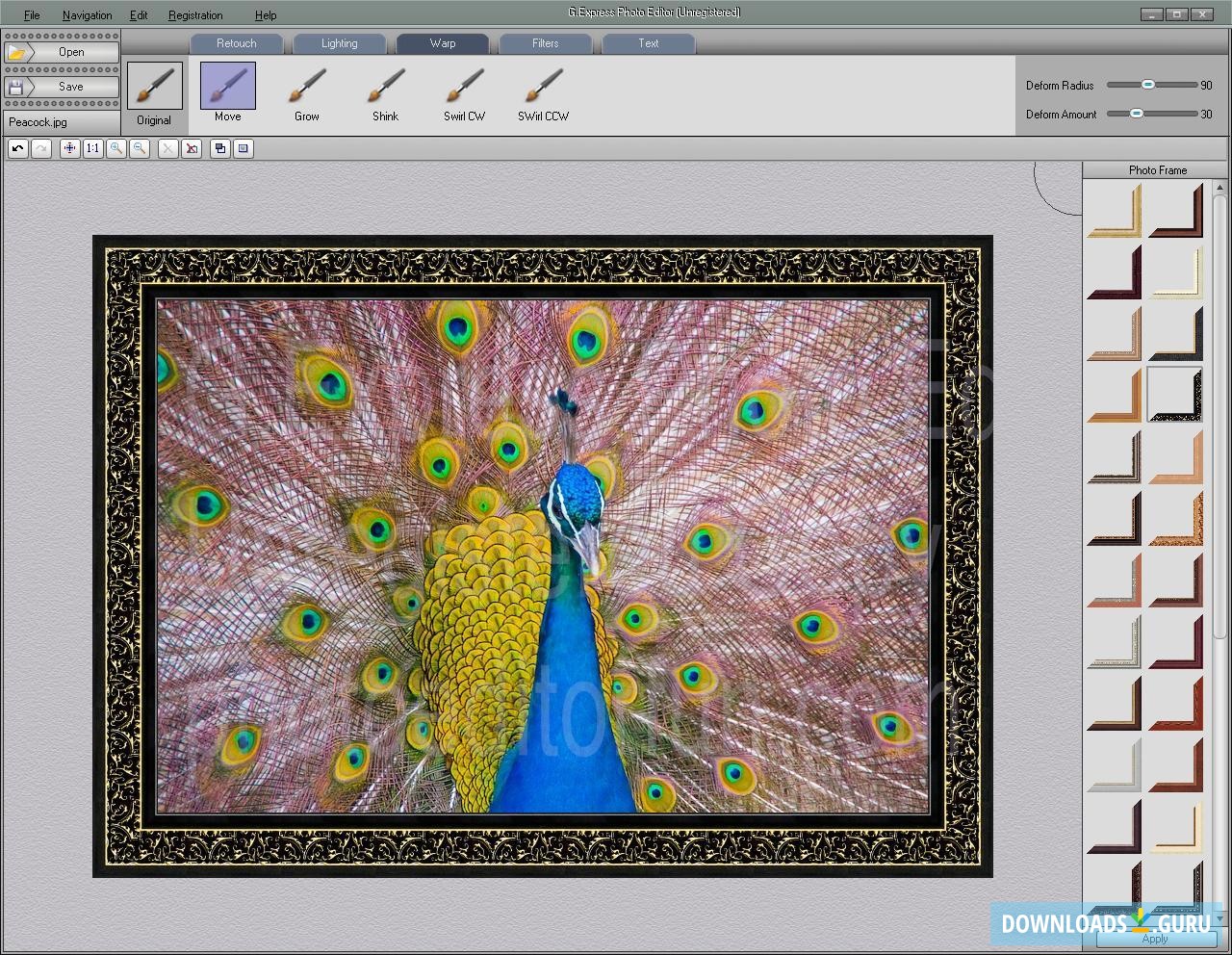Click the fit-to-window crosshair icon
Image resolution: width=1232 pixels, height=955 pixels.
(x=69, y=148)
